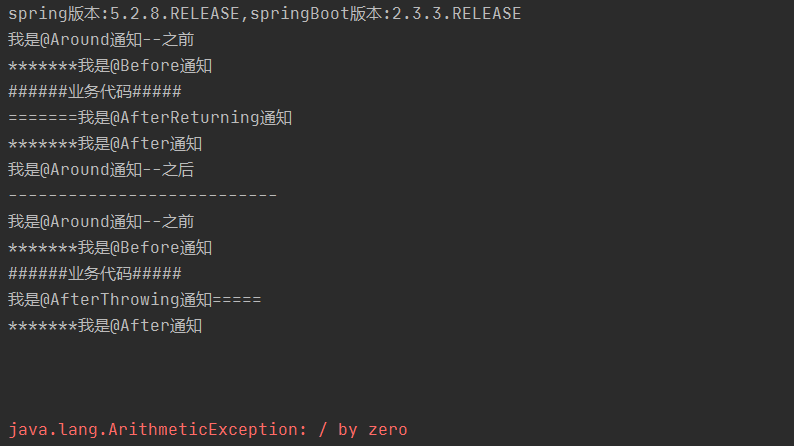Click the second 我是@Around通知--之前 line

click(101, 222)
